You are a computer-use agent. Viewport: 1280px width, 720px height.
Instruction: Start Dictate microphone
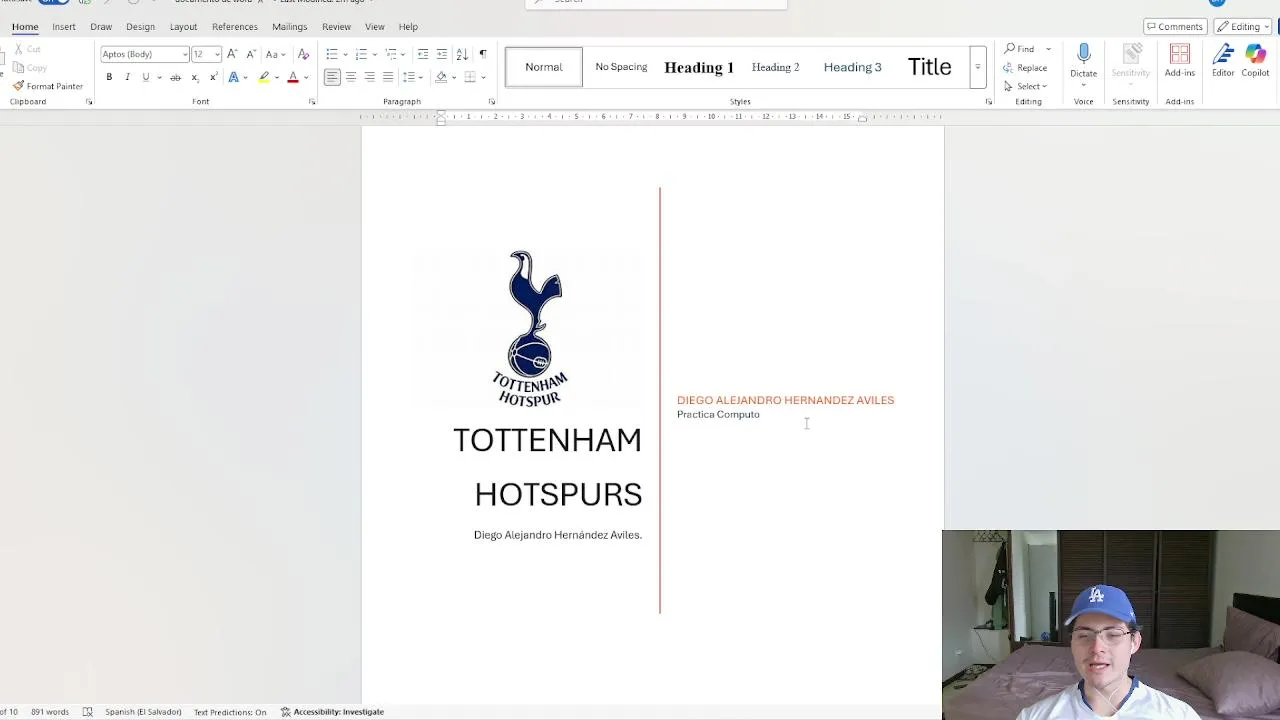point(1084,60)
